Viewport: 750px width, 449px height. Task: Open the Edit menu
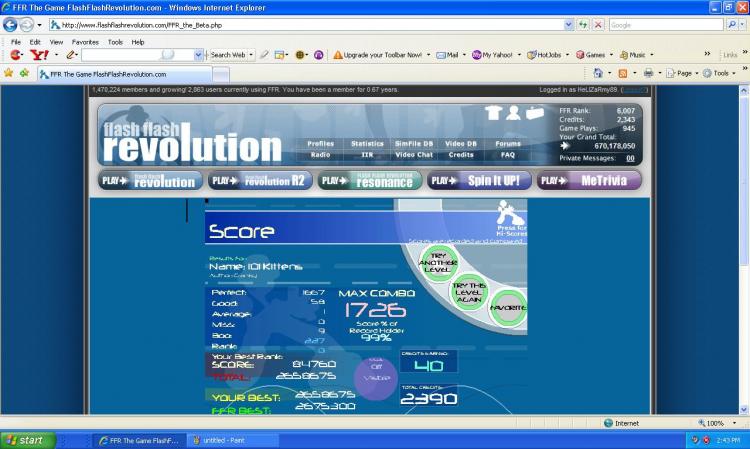point(35,42)
